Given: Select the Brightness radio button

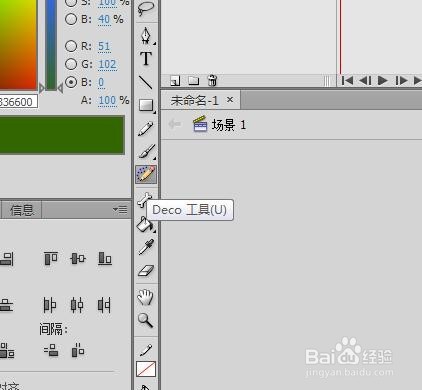Looking at the screenshot, I should (x=71, y=19).
